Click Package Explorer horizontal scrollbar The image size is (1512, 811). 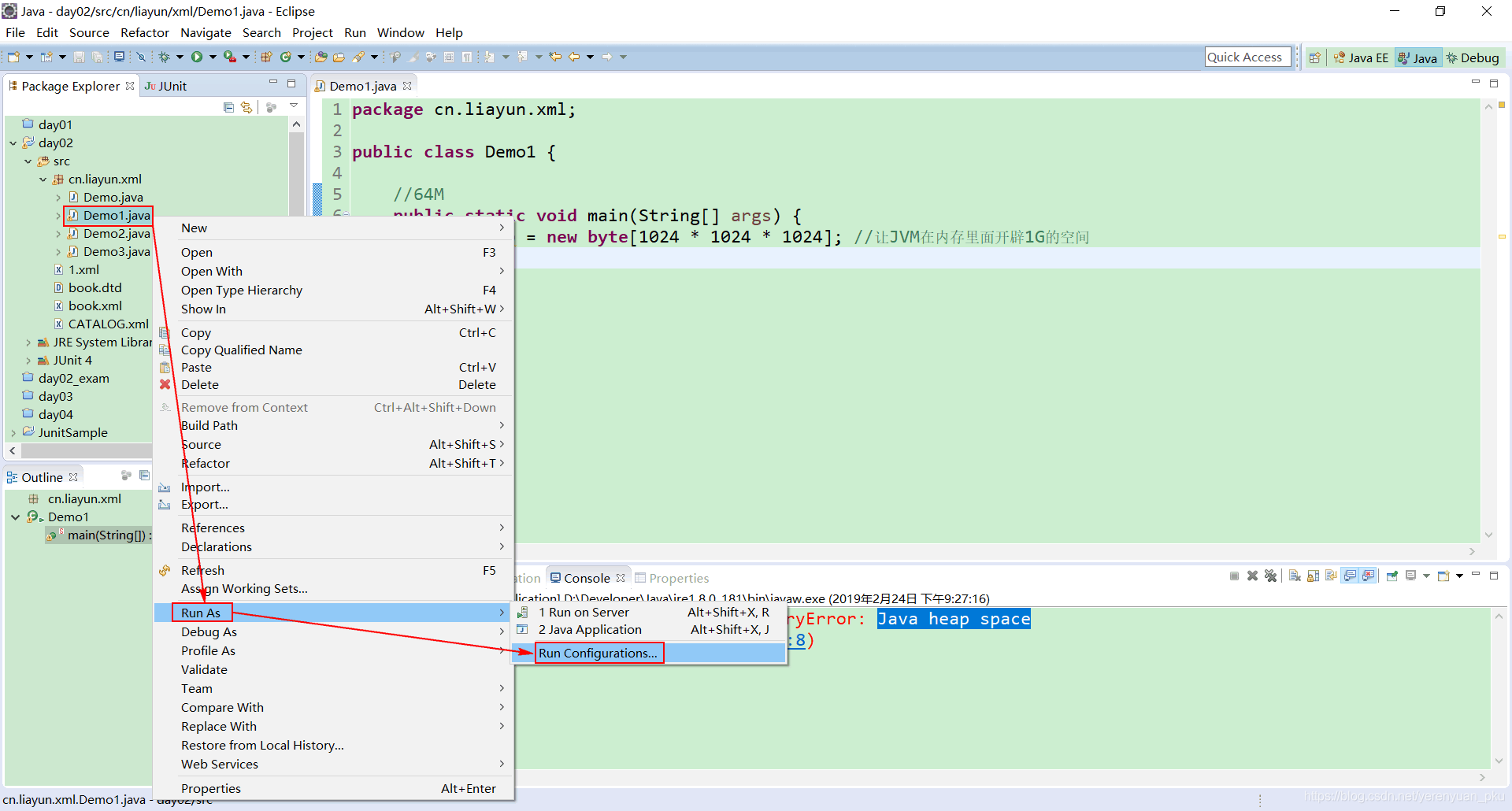(x=86, y=451)
